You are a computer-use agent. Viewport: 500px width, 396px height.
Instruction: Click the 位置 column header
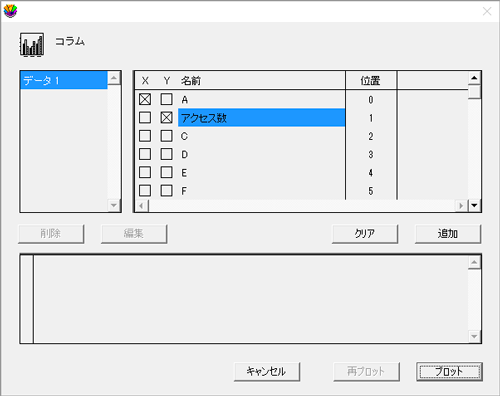(370, 80)
